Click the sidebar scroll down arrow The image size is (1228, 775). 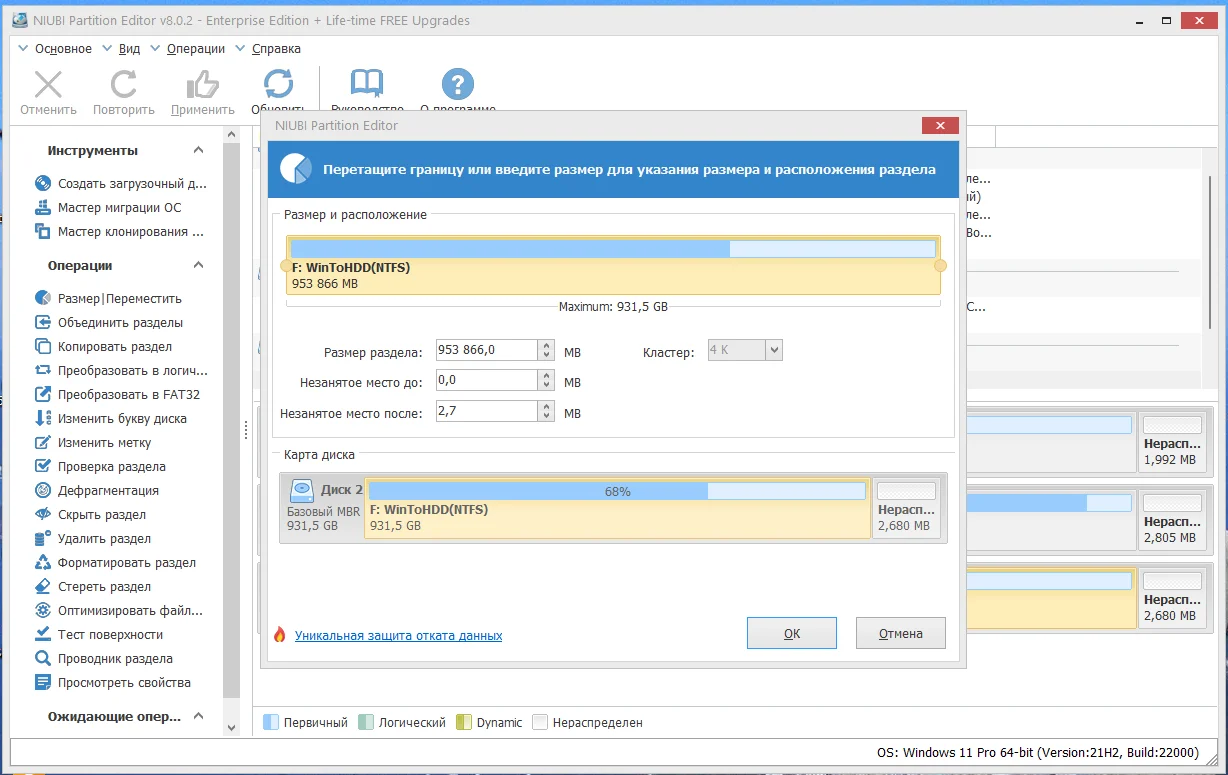(232, 728)
